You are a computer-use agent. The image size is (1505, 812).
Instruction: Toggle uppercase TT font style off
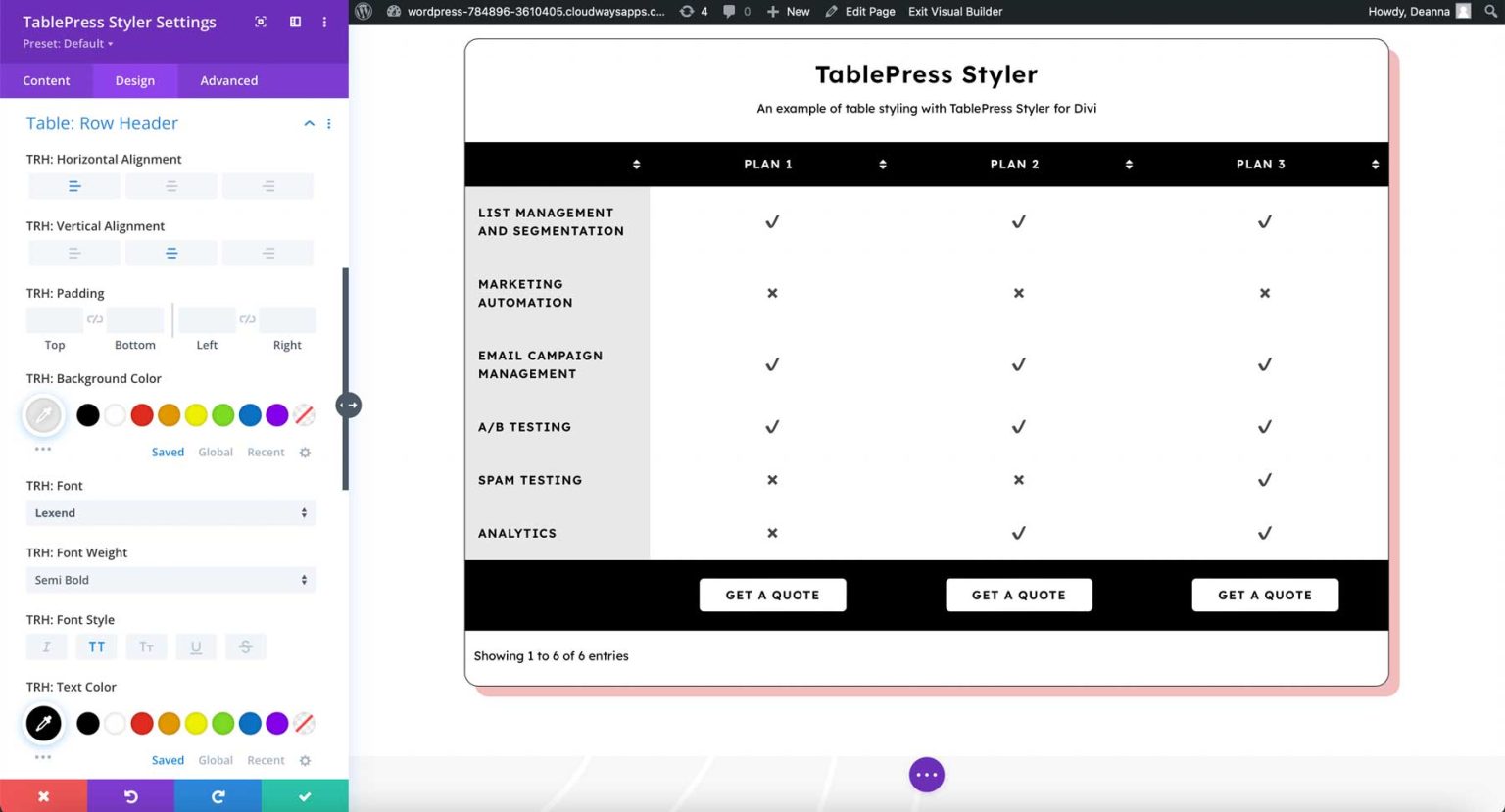(96, 646)
